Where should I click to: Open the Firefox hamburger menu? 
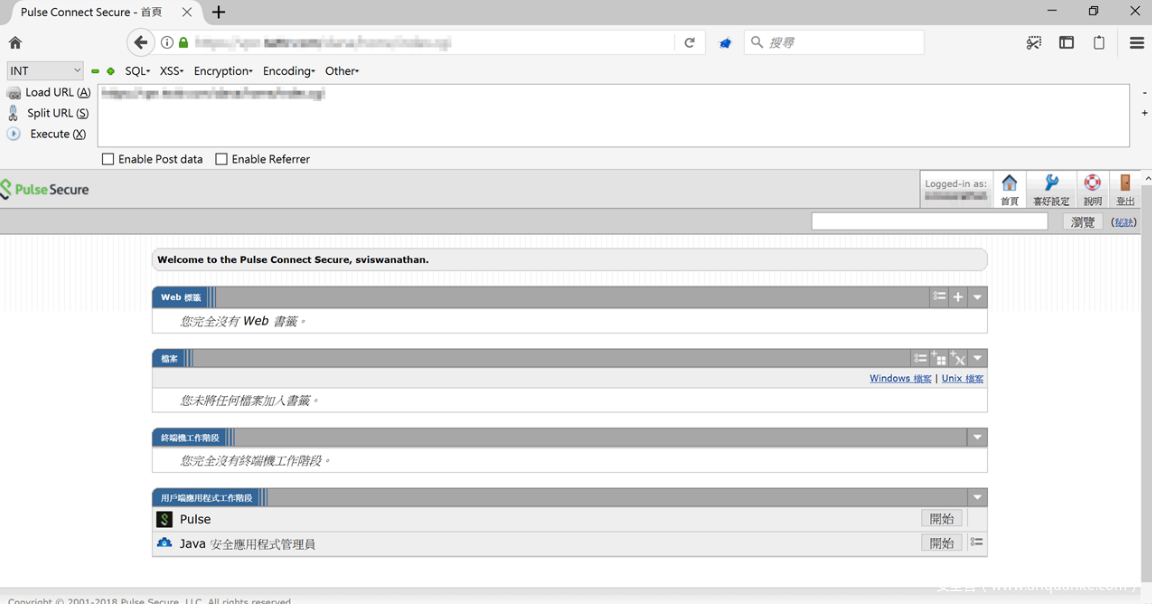[x=1137, y=43]
